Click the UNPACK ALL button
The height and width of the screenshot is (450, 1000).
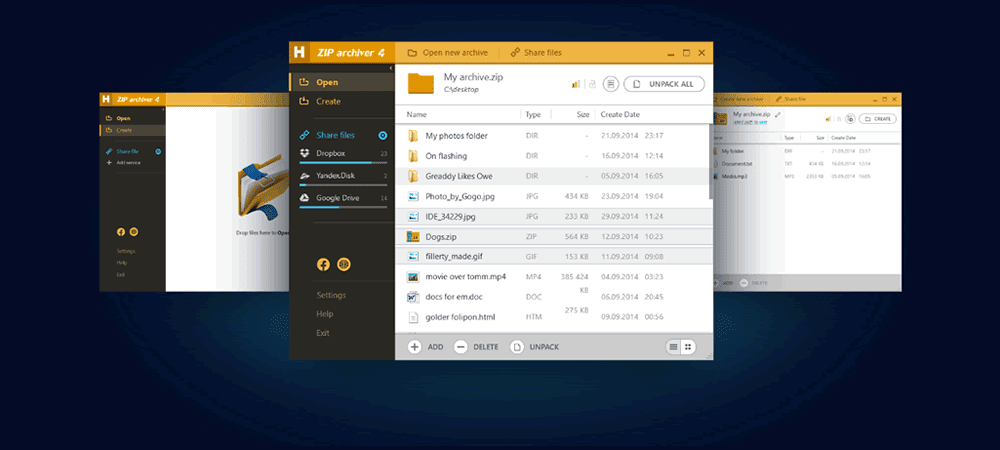(x=664, y=84)
